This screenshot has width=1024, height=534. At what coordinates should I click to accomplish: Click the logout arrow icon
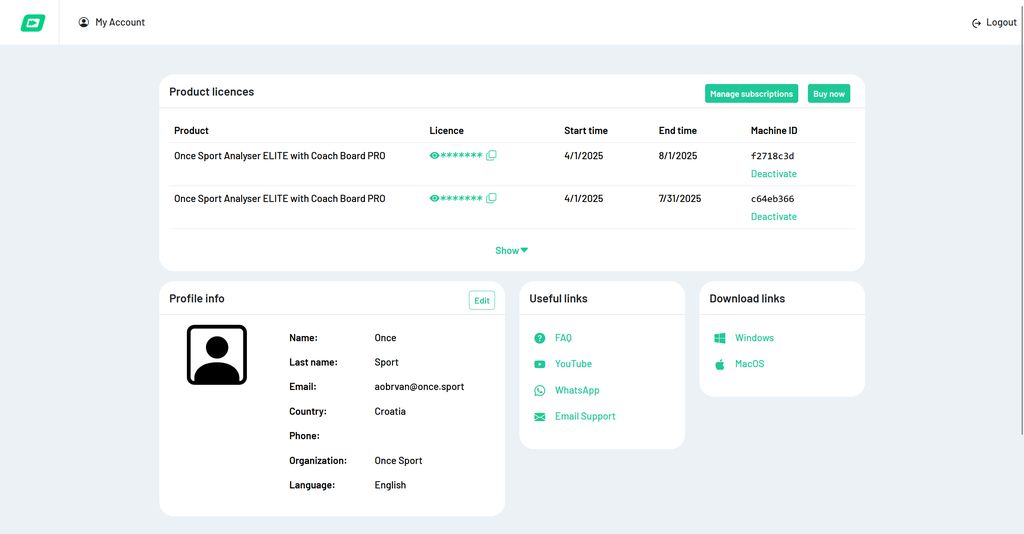click(x=976, y=23)
